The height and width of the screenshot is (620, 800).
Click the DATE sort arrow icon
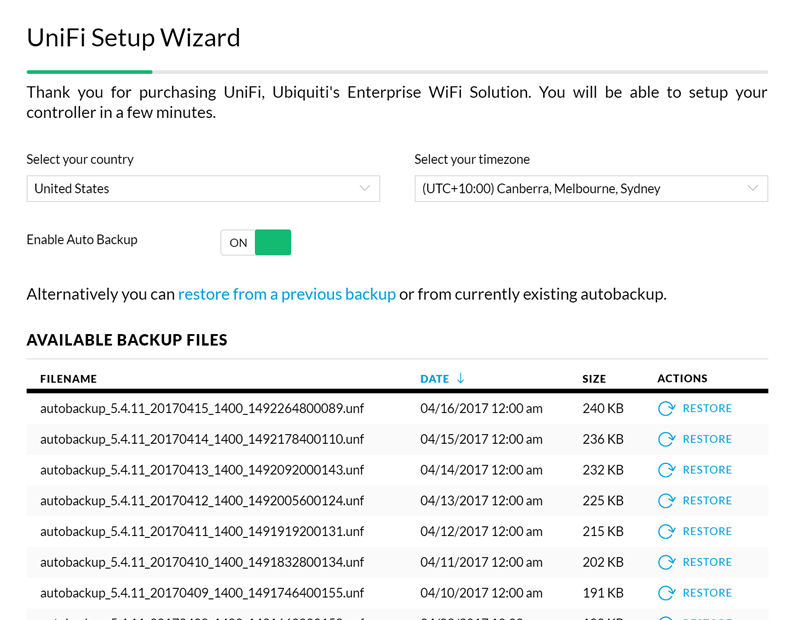[460, 378]
